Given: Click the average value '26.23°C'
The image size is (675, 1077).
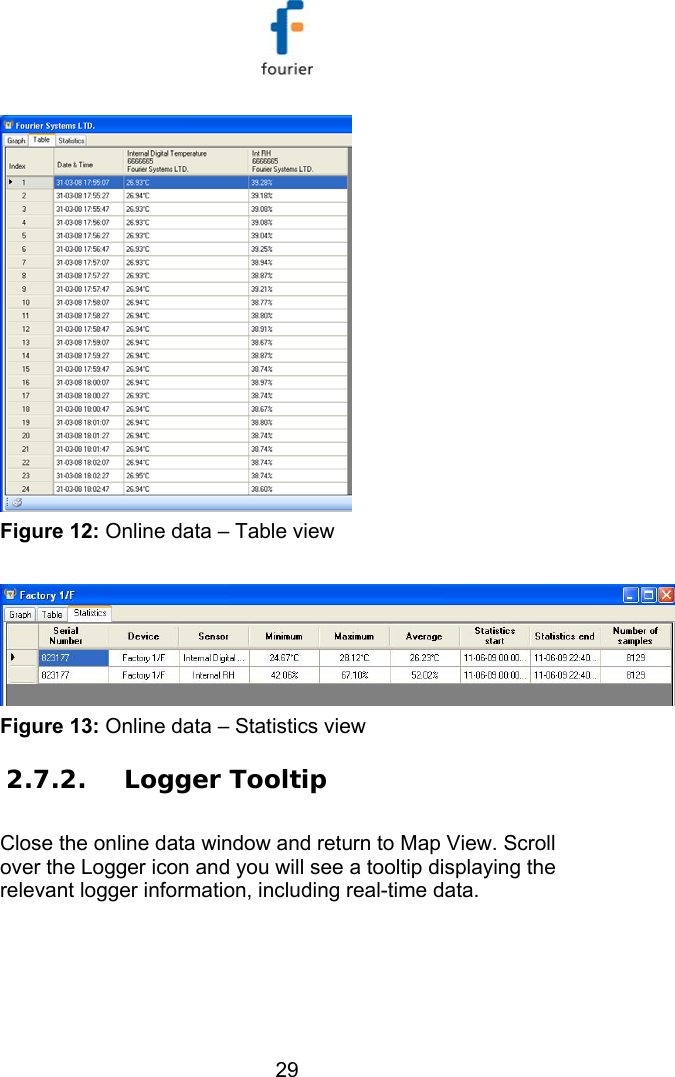Looking at the screenshot, I should 424,657.
